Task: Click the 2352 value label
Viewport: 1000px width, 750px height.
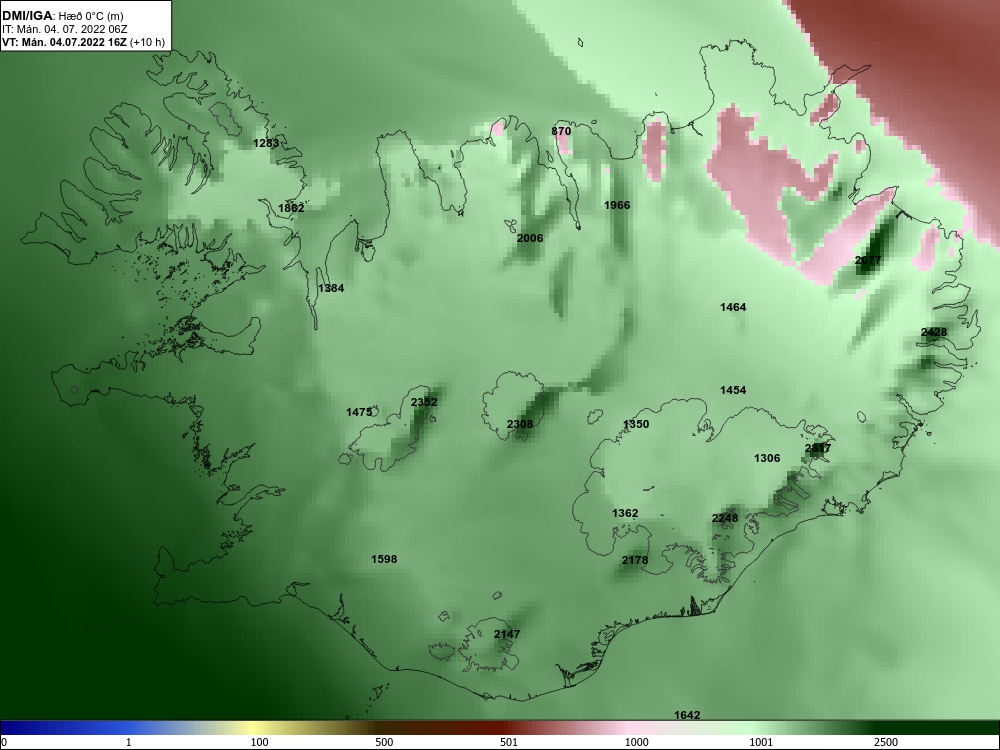Action: pos(424,402)
